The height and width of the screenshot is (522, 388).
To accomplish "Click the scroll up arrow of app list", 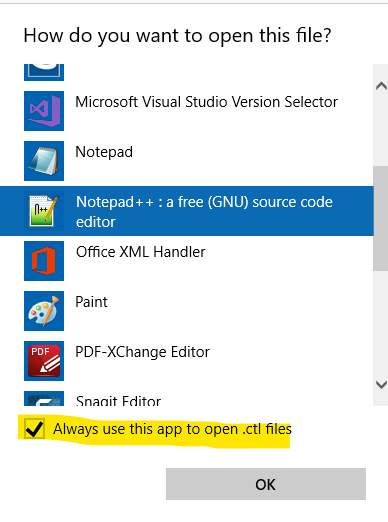I will [x=381, y=86].
